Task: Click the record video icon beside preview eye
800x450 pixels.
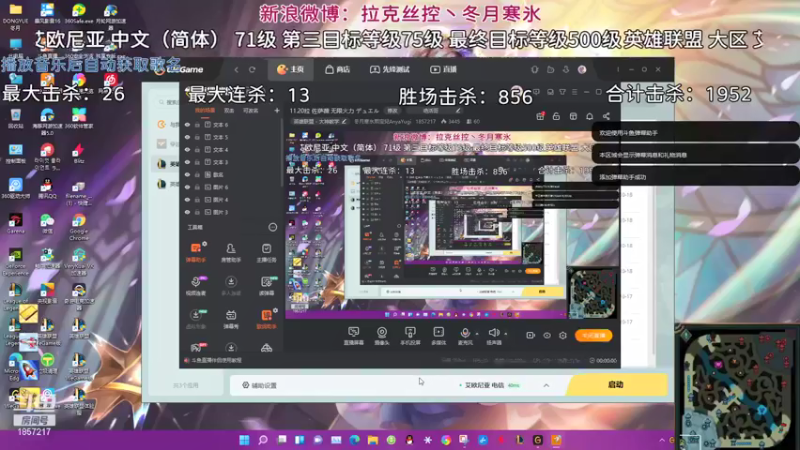Action: [x=531, y=335]
